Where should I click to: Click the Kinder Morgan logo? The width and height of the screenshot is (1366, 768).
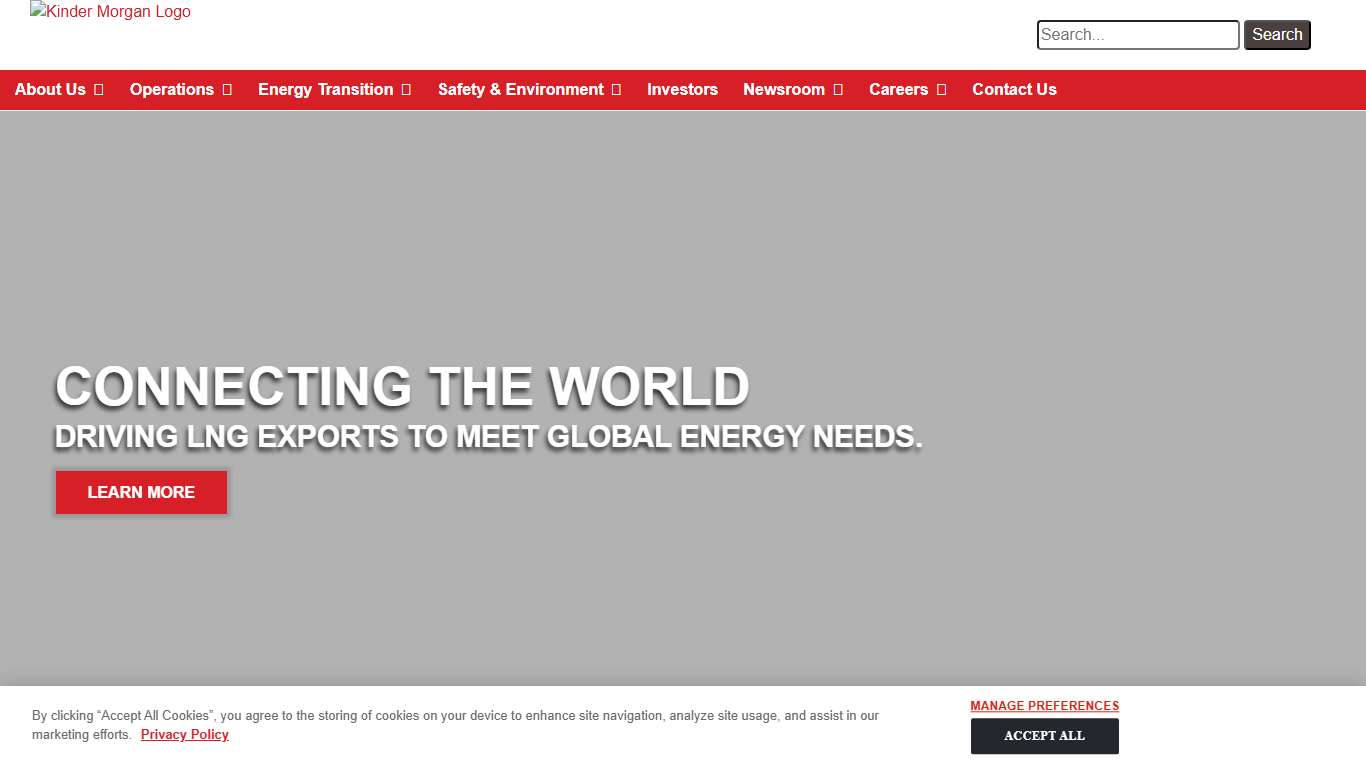(x=110, y=12)
